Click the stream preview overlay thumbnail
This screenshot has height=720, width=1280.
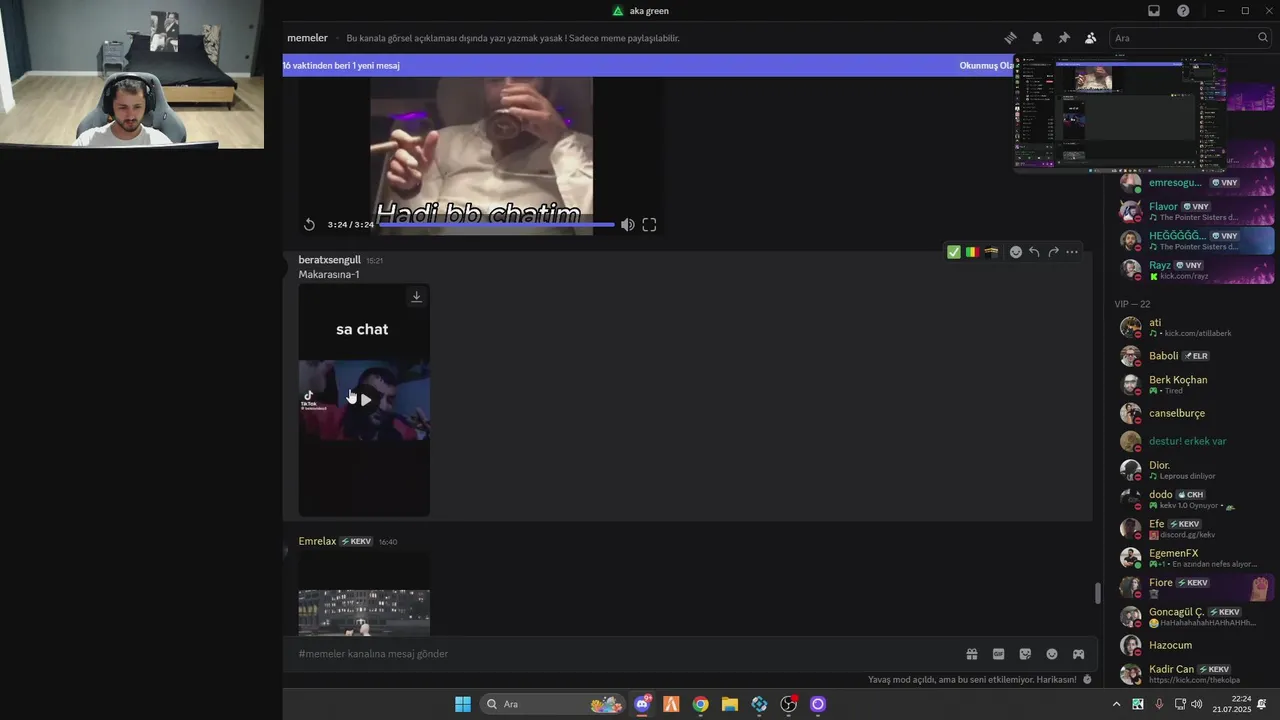tap(1119, 114)
